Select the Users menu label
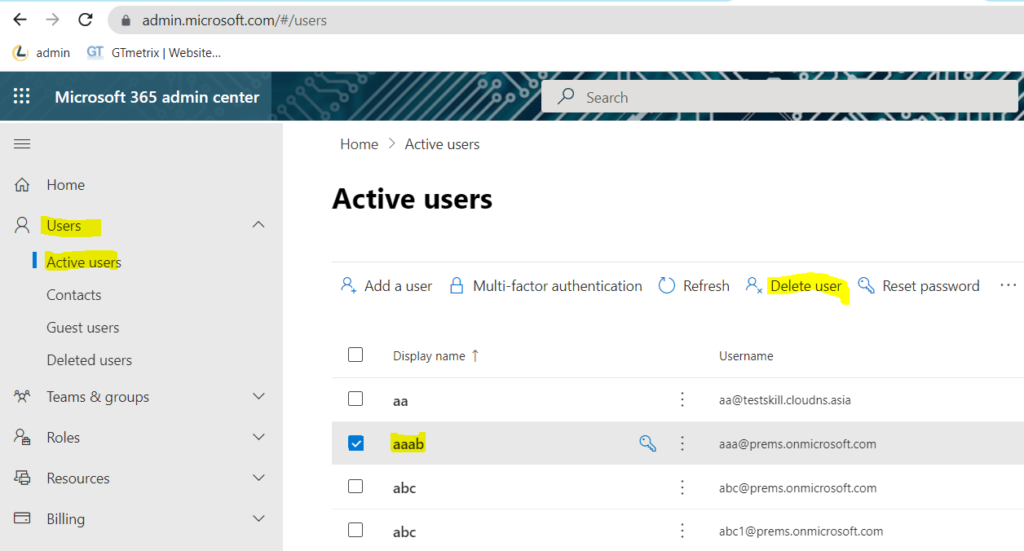This screenshot has height=551, width=1024. point(64,225)
